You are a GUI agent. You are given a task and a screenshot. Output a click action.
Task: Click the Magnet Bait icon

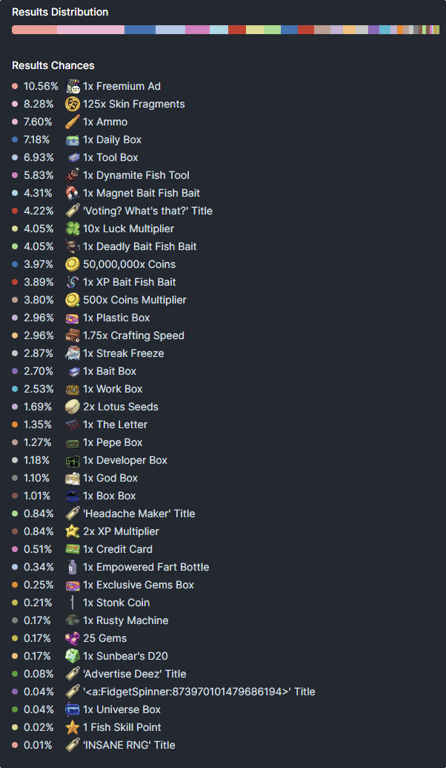(72, 193)
